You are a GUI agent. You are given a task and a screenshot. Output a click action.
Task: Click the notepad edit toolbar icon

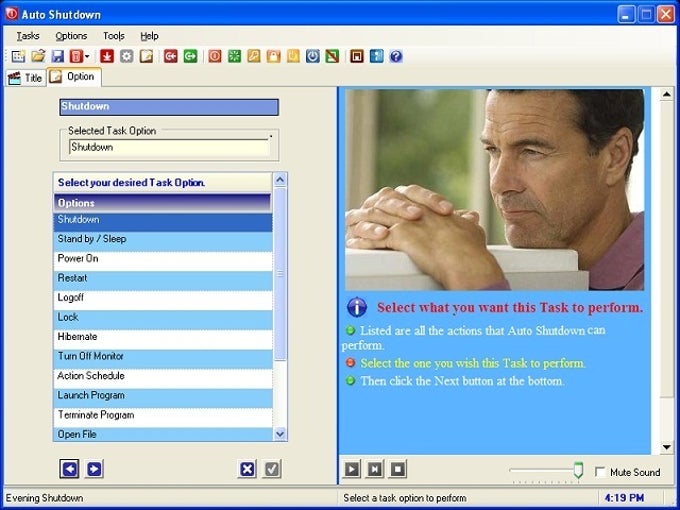[147, 56]
